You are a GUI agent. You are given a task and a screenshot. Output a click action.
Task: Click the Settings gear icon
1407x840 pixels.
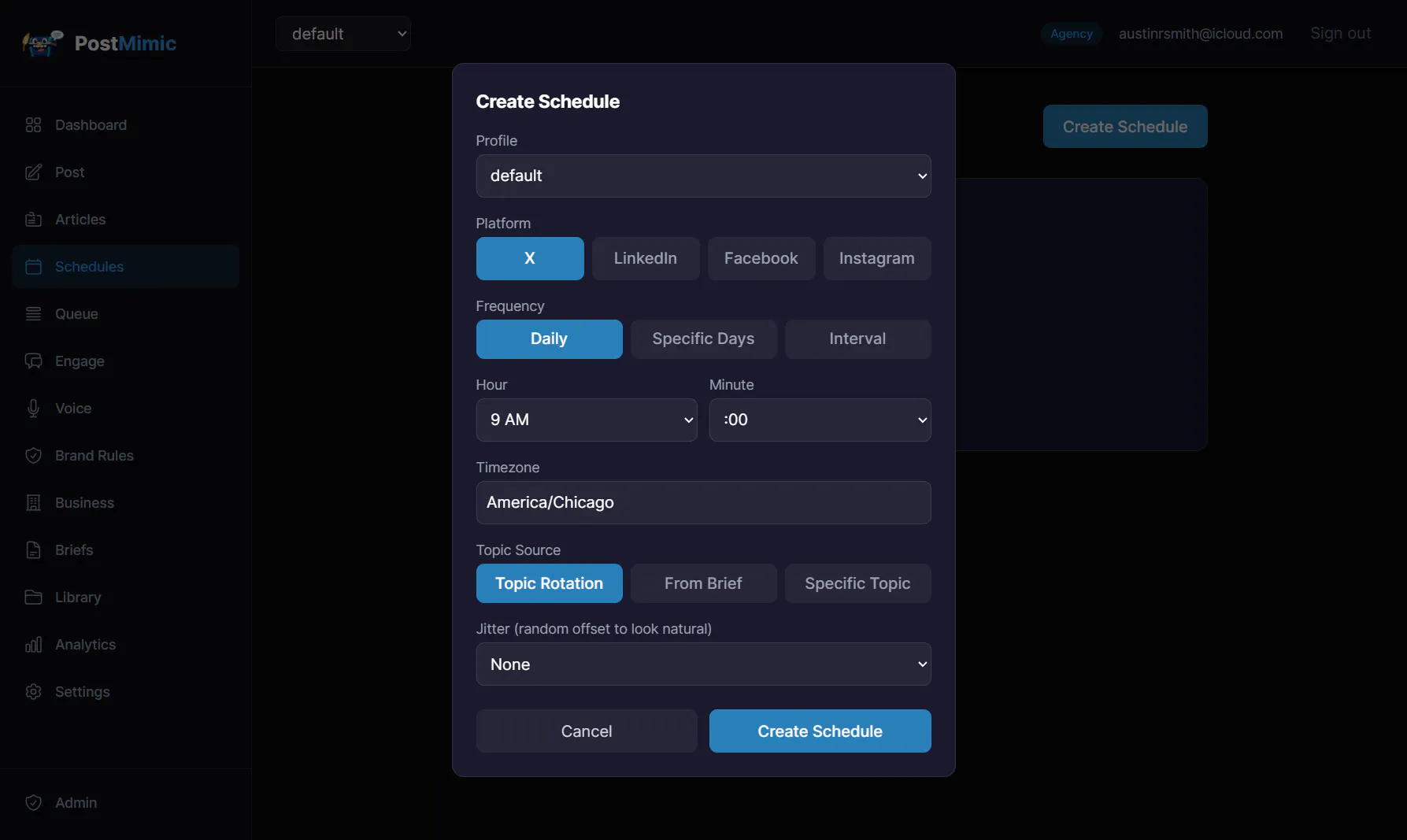coord(33,692)
